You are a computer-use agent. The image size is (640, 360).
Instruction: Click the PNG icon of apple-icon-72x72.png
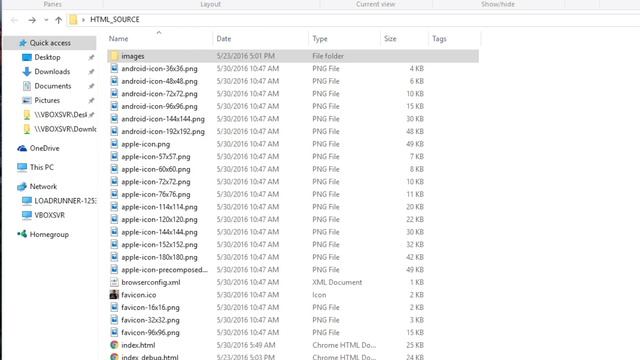[x=114, y=182]
